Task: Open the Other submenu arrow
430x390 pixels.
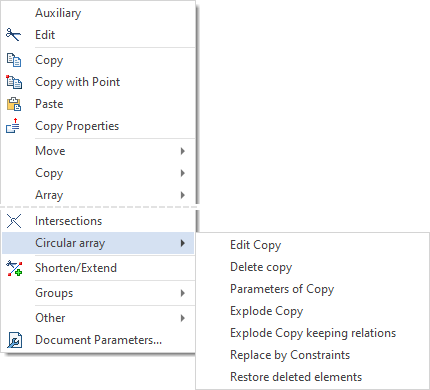Action: click(x=182, y=318)
